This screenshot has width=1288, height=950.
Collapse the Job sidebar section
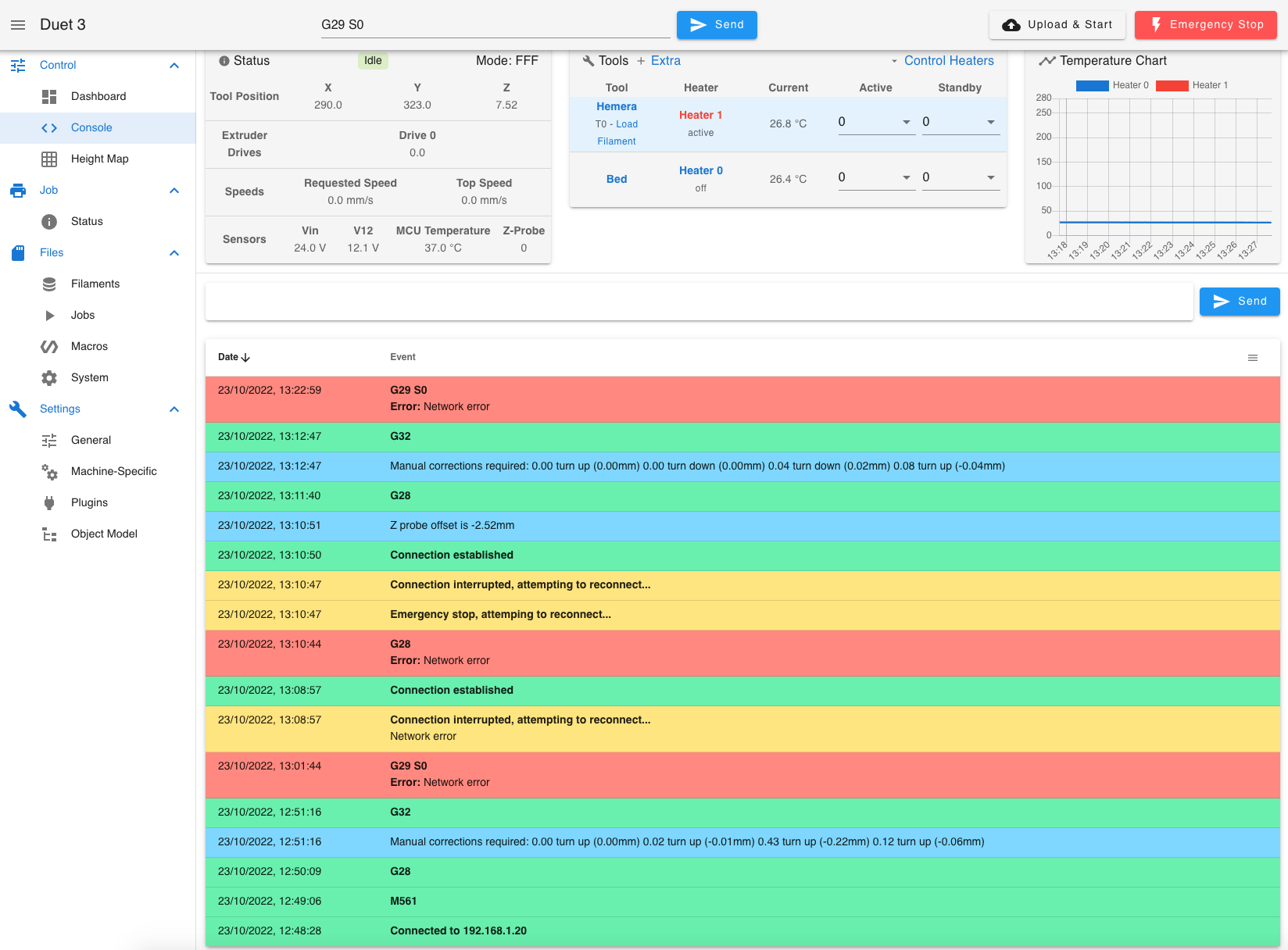[174, 191]
